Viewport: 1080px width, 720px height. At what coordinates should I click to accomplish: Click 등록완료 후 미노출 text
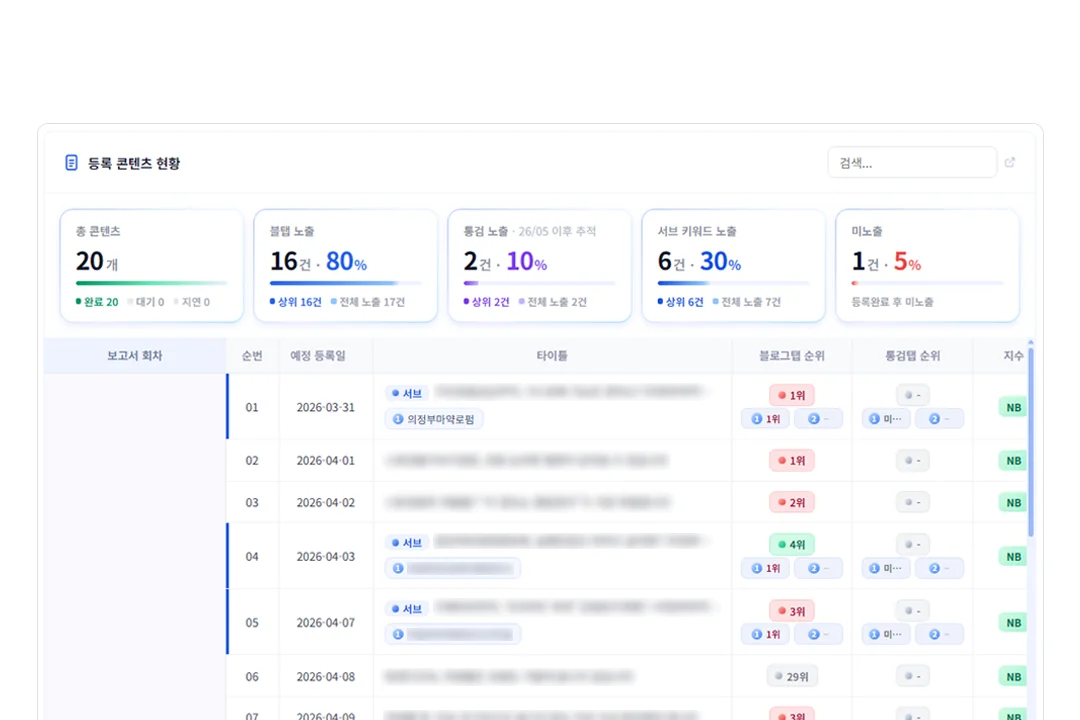click(x=892, y=302)
